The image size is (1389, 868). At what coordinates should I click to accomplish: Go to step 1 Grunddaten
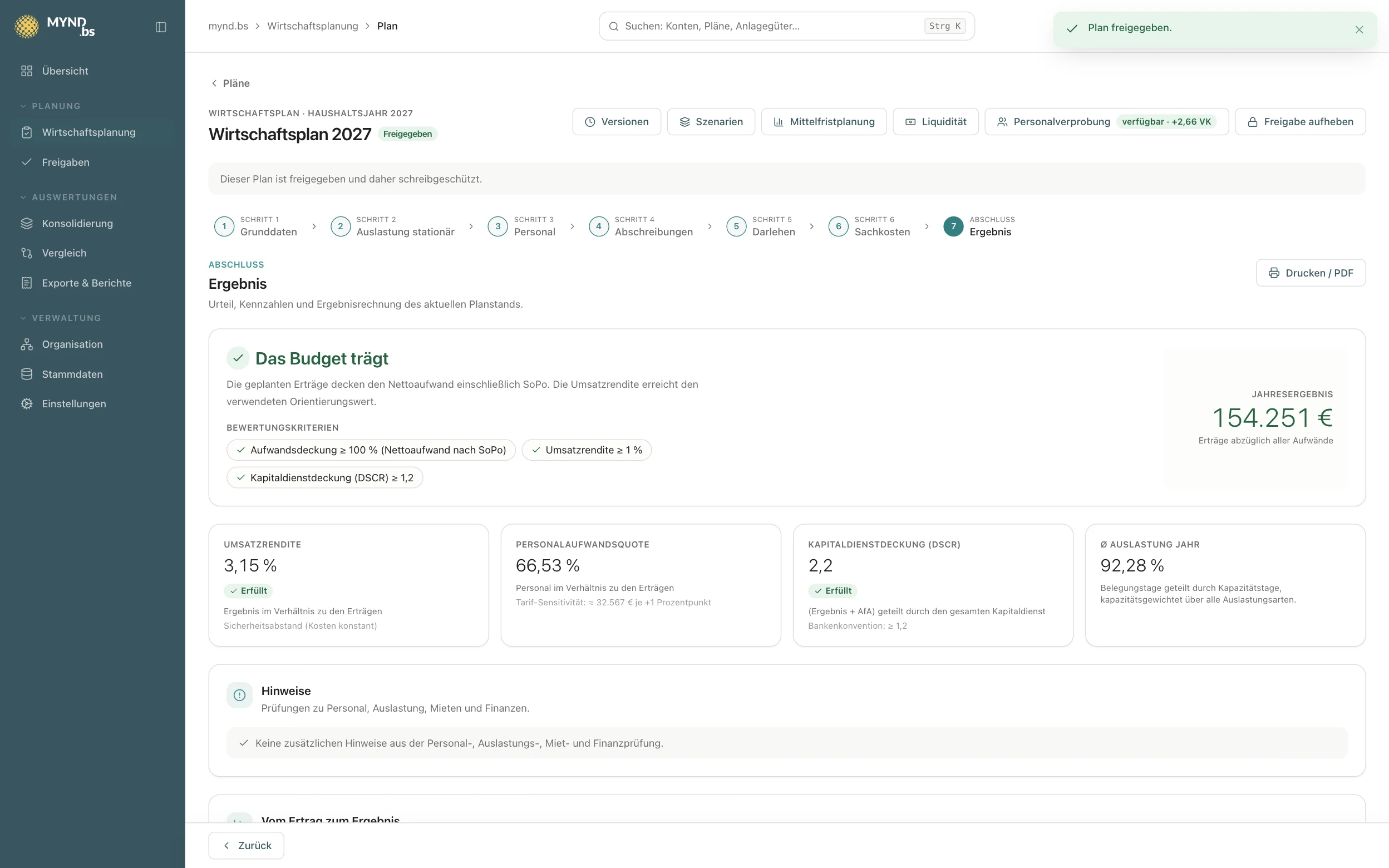(x=255, y=226)
